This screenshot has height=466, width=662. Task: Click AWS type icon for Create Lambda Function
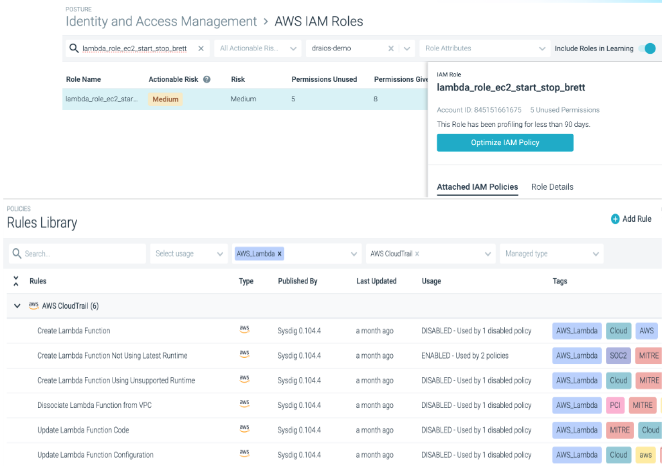tap(244, 330)
